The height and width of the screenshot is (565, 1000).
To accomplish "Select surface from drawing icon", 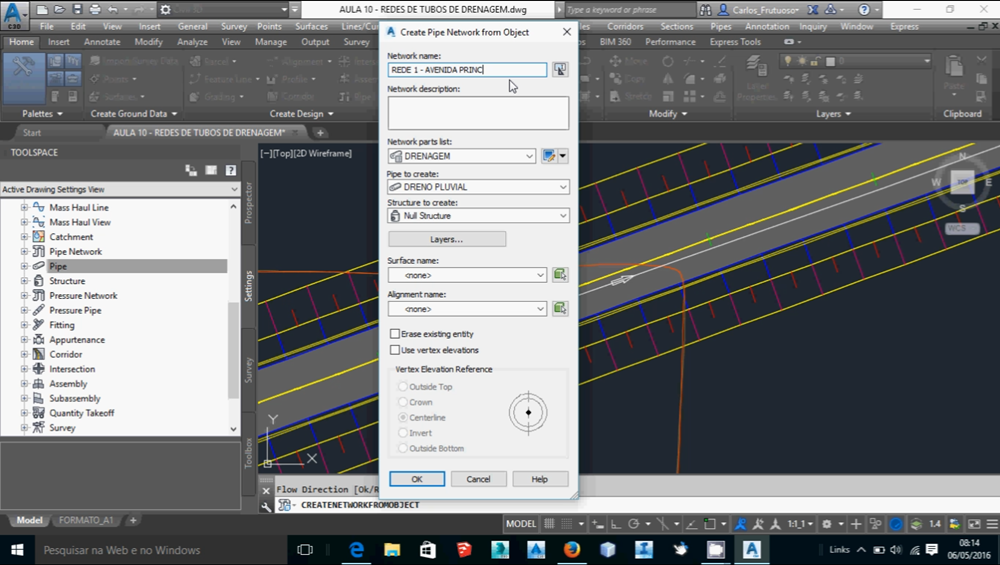I will pyautogui.click(x=560, y=275).
